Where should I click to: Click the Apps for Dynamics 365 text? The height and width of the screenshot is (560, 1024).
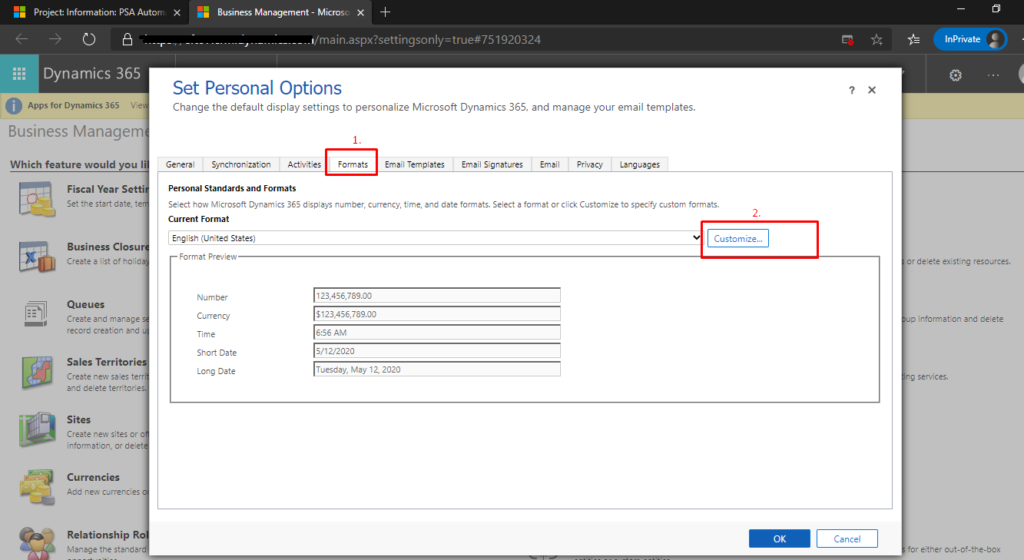point(73,105)
